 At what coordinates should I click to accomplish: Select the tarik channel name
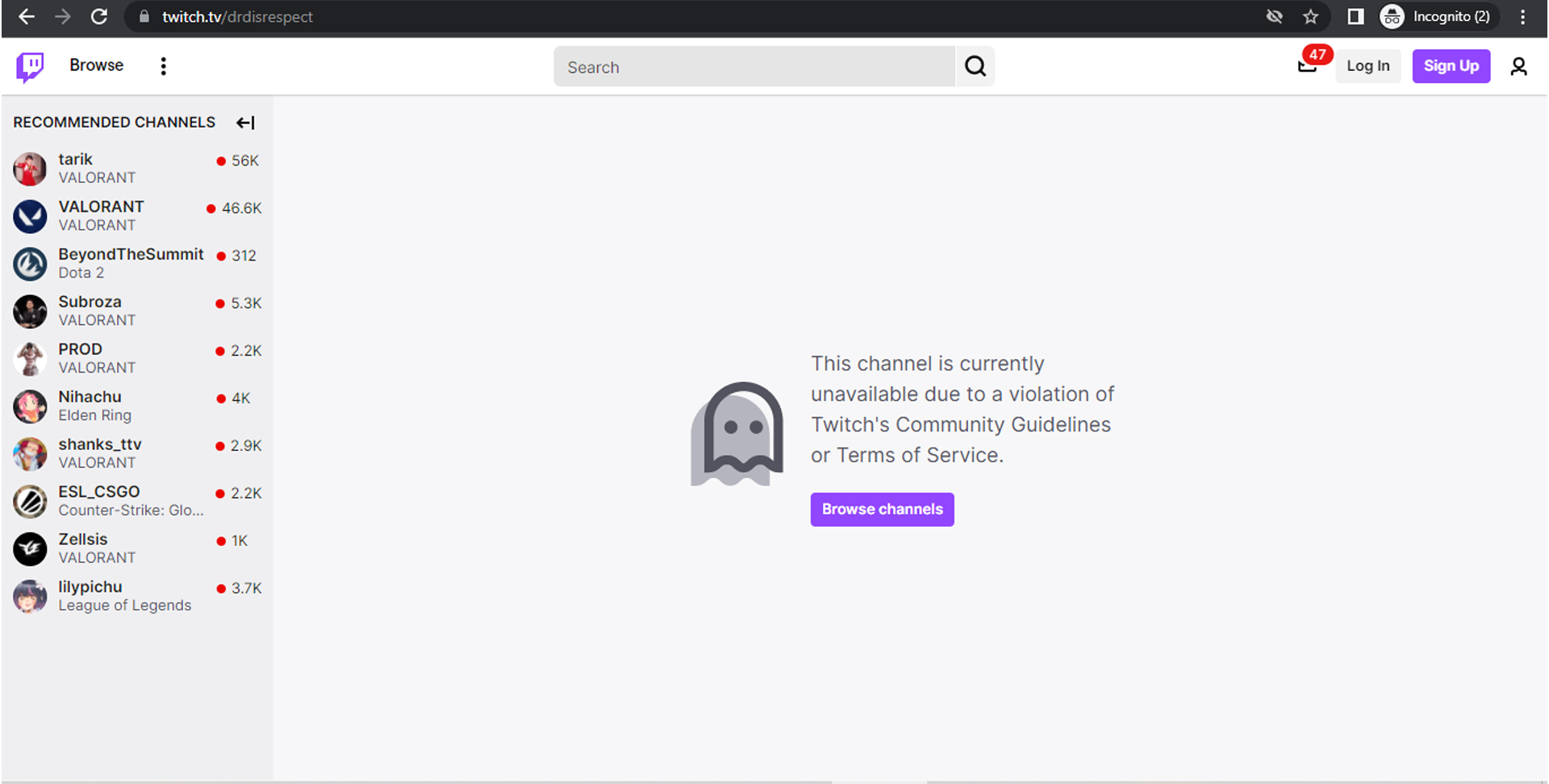point(75,160)
